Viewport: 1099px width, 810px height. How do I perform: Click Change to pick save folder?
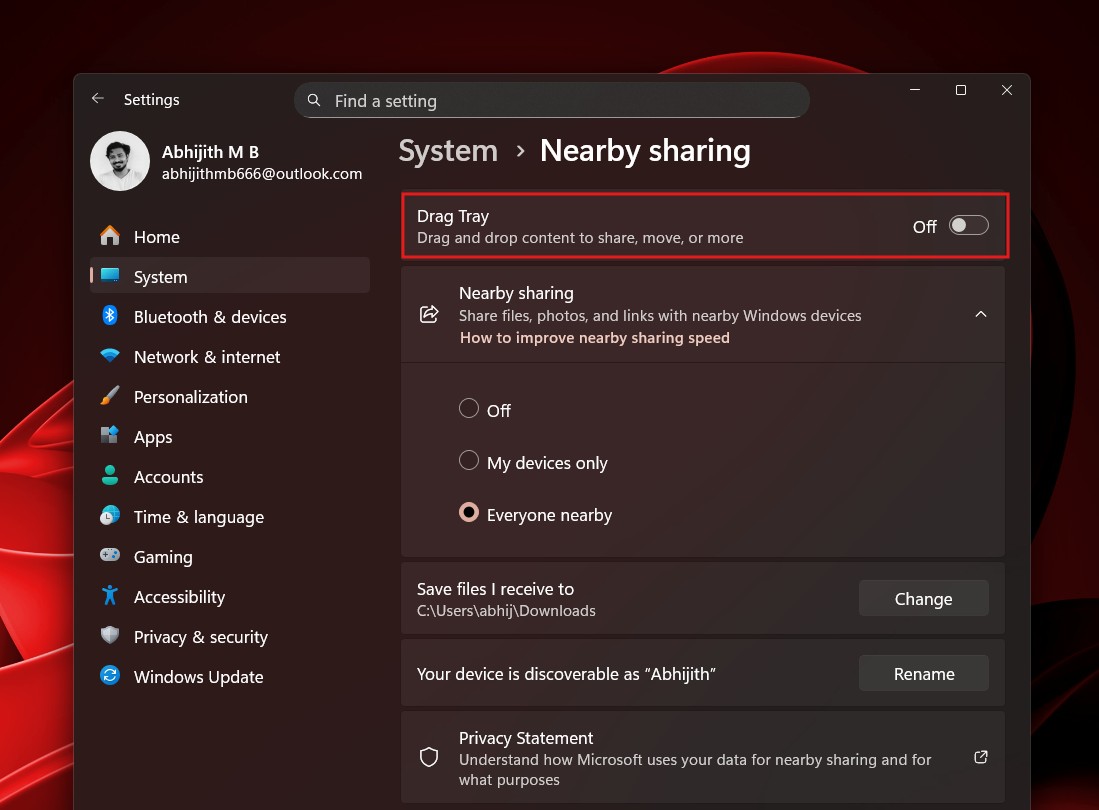click(922, 598)
